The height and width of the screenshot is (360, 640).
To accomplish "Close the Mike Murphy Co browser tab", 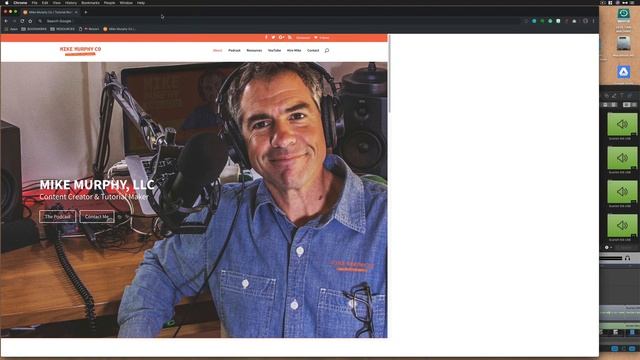I will (76, 12).
